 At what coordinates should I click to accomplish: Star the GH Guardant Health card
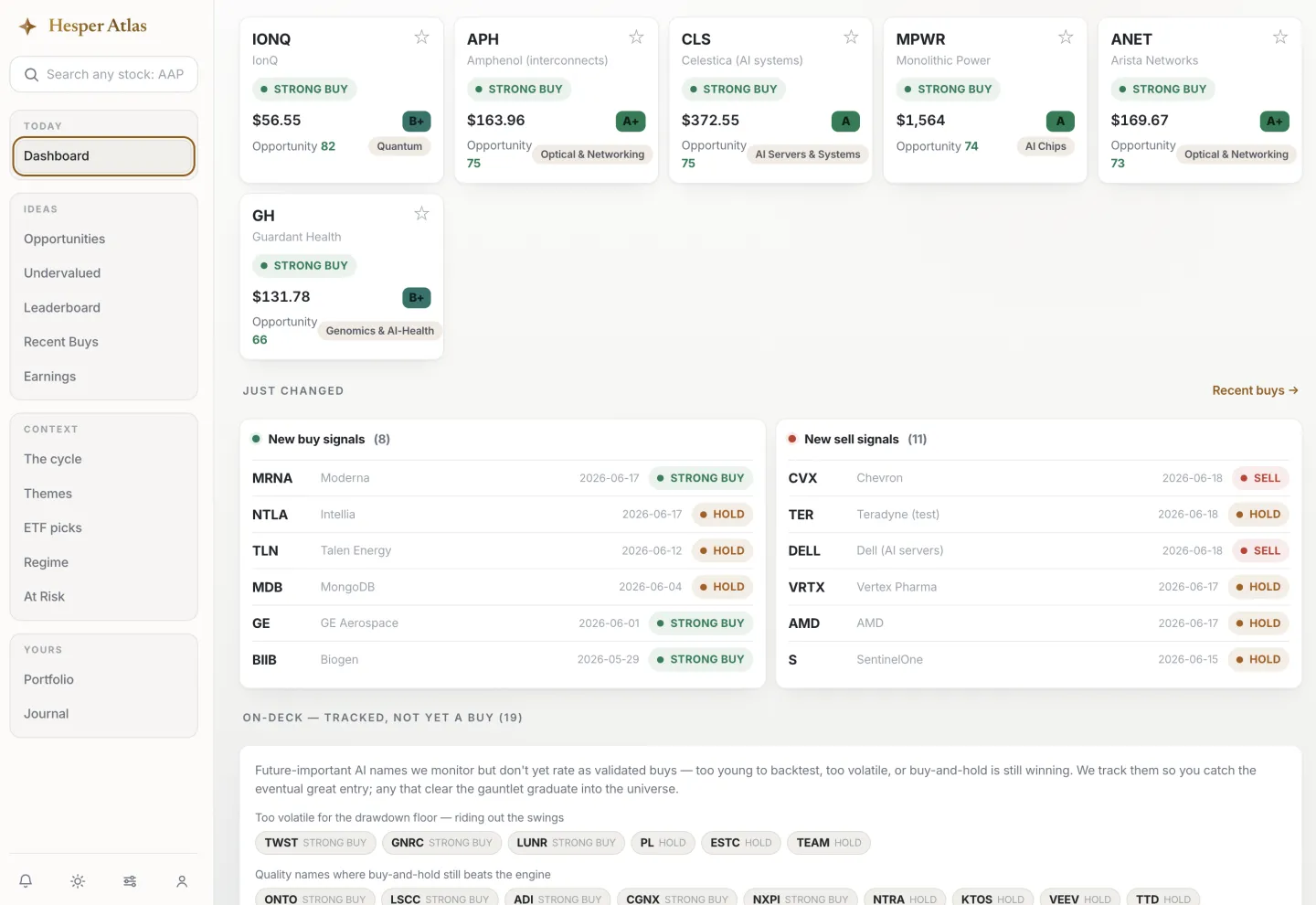[421, 214]
